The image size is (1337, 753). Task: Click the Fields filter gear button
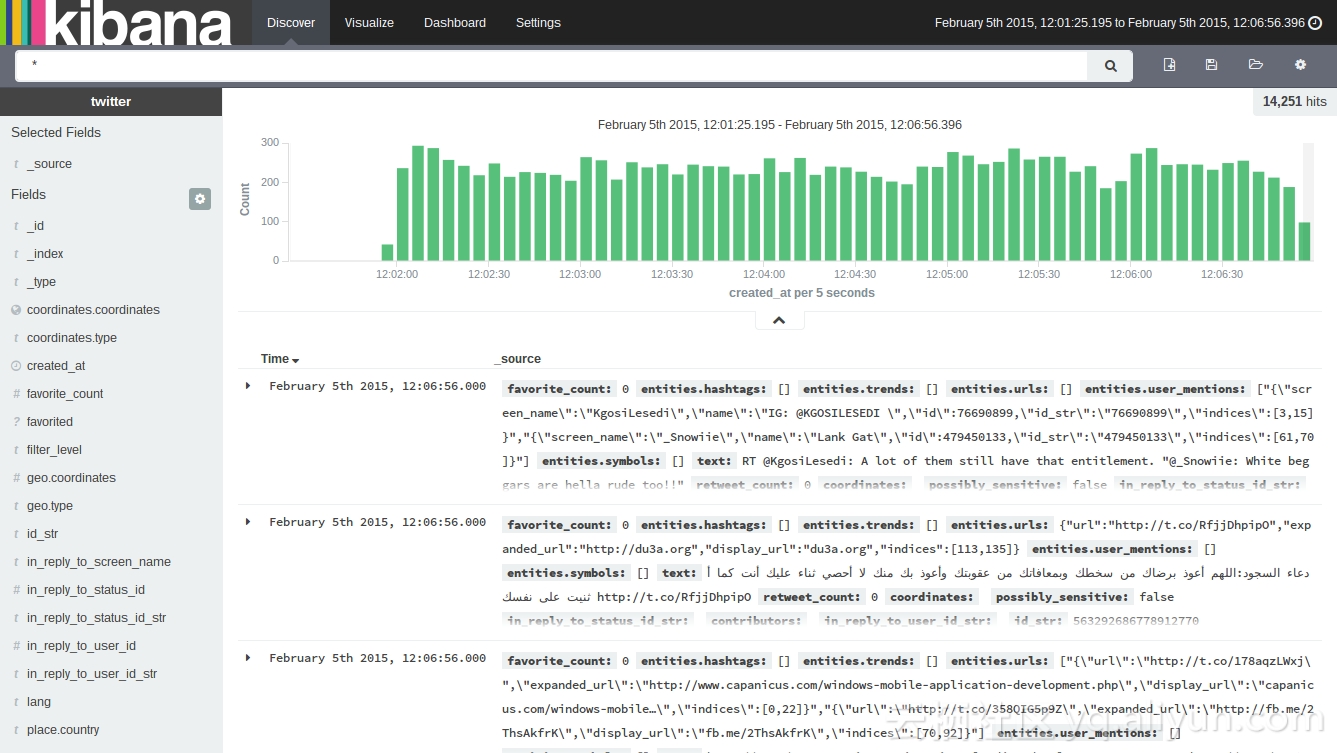coord(200,199)
